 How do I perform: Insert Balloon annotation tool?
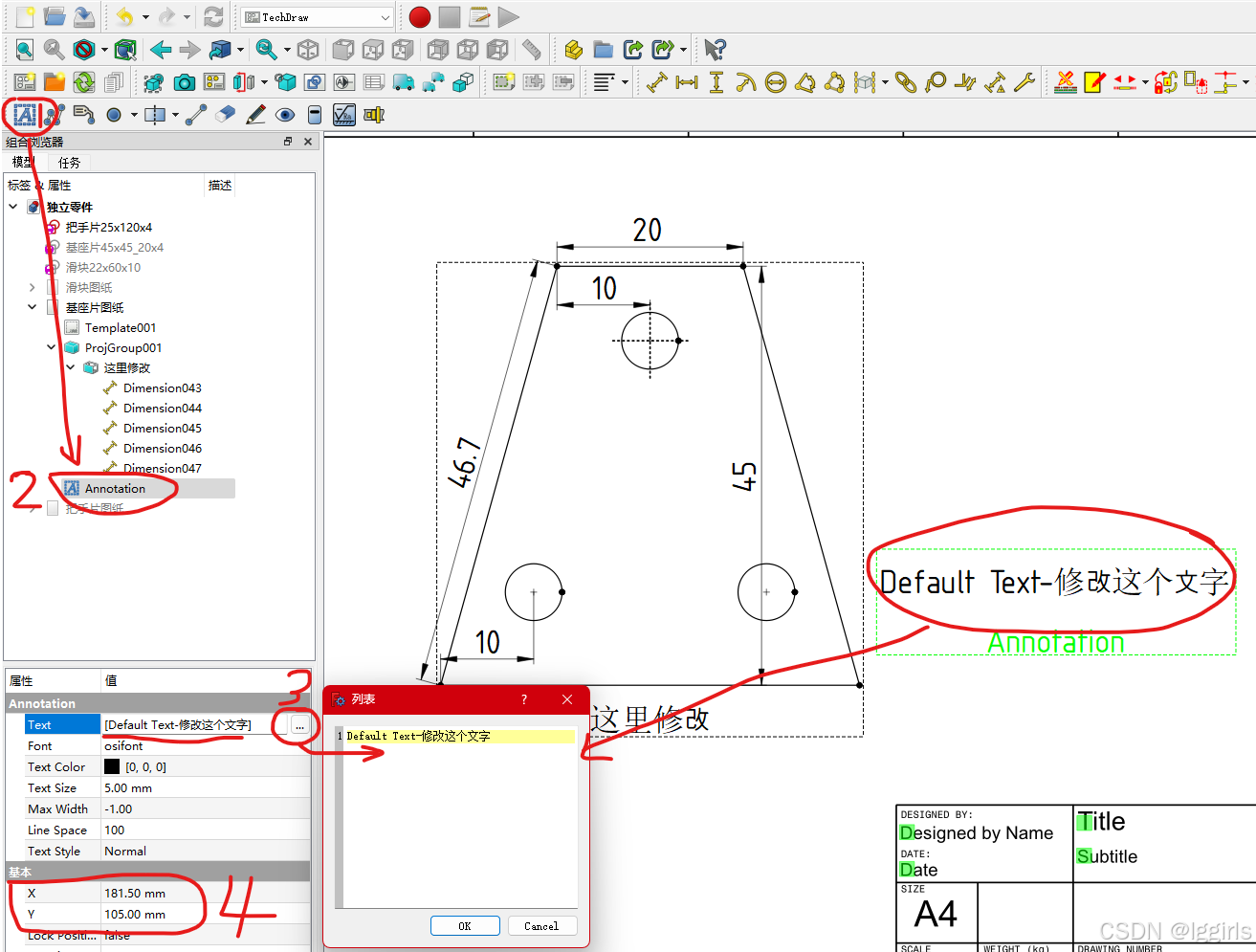pos(936,82)
